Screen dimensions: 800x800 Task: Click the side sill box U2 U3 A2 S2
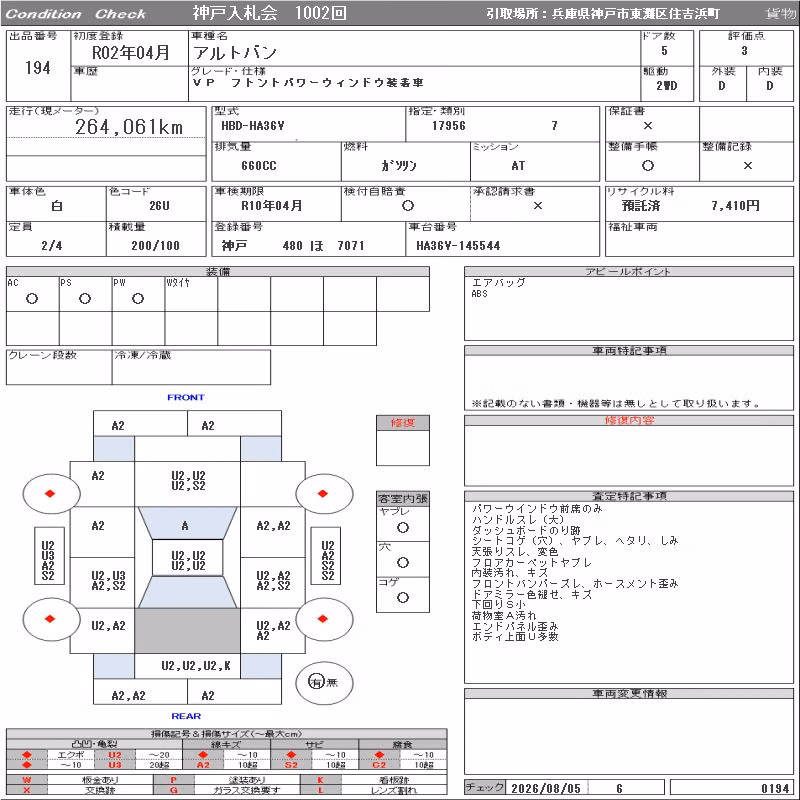[48, 555]
